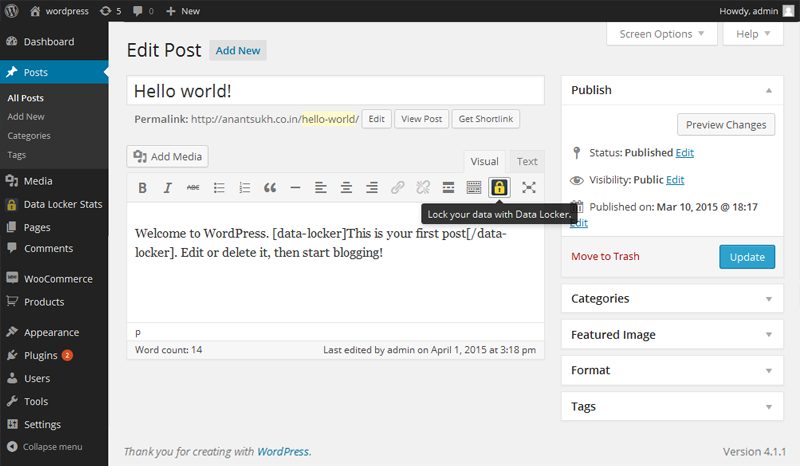The width and height of the screenshot is (800, 466).
Task: Toggle the toolbar kitchen sink
Action: pos(473,188)
